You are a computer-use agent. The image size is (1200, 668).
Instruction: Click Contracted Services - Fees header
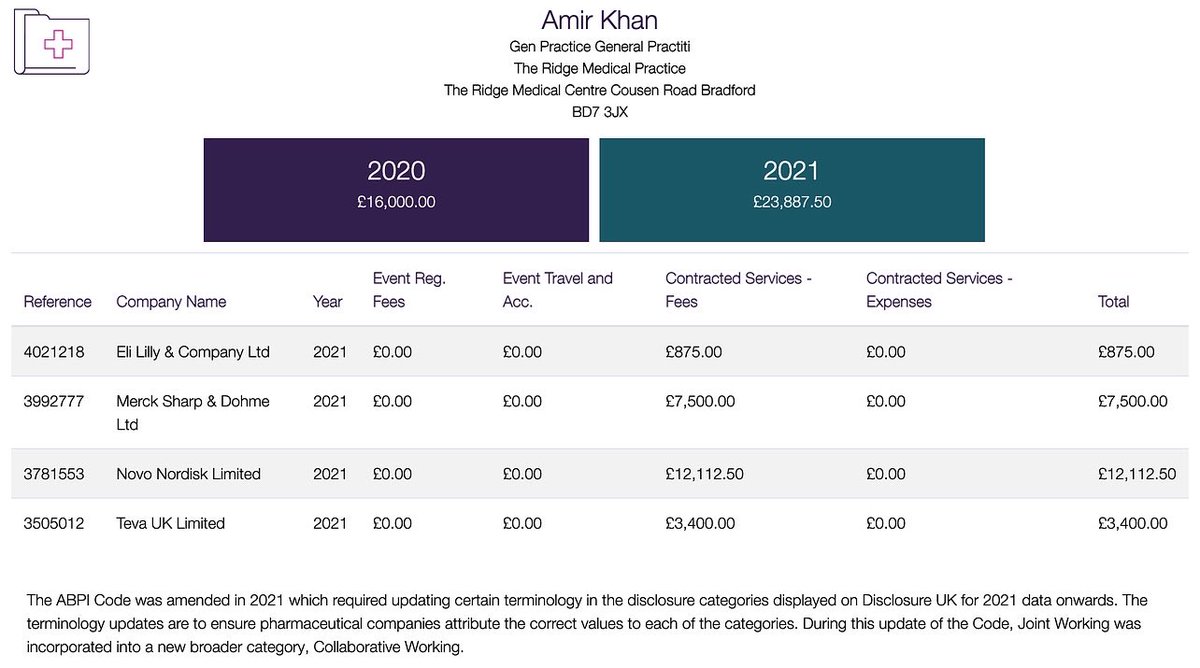pyautogui.click(x=738, y=290)
